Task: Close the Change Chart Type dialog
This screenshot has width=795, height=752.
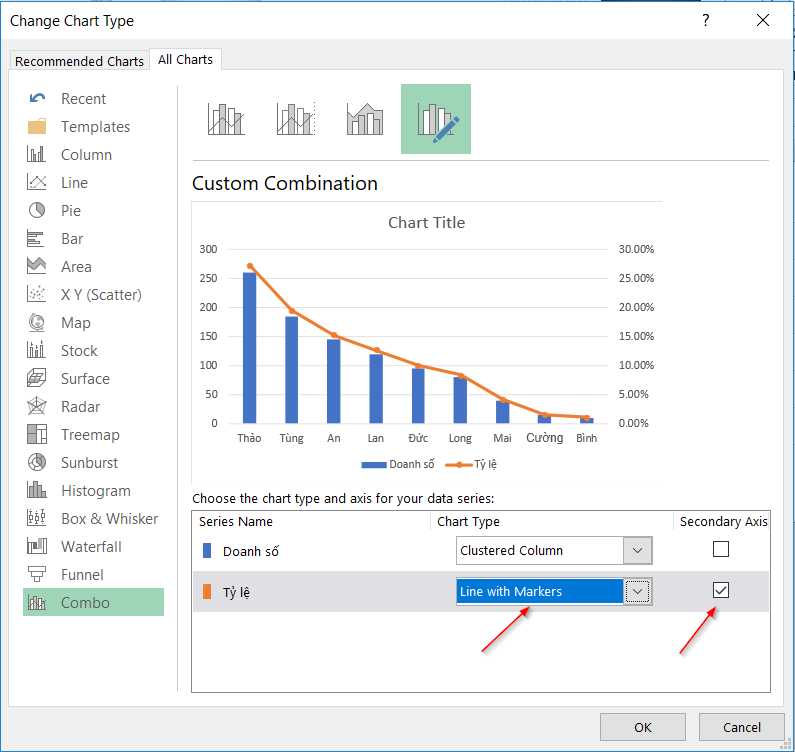Action: [x=763, y=20]
